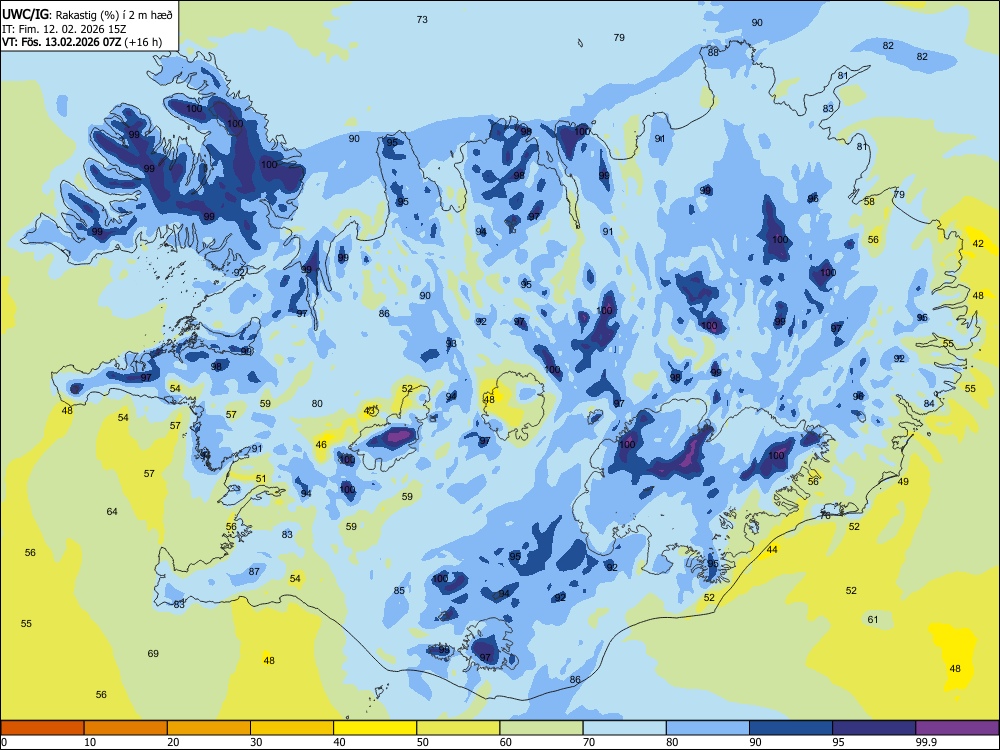This screenshot has height=750, width=1000.
Task: Click the 70–80 pale blue legend band
Action: [624, 728]
